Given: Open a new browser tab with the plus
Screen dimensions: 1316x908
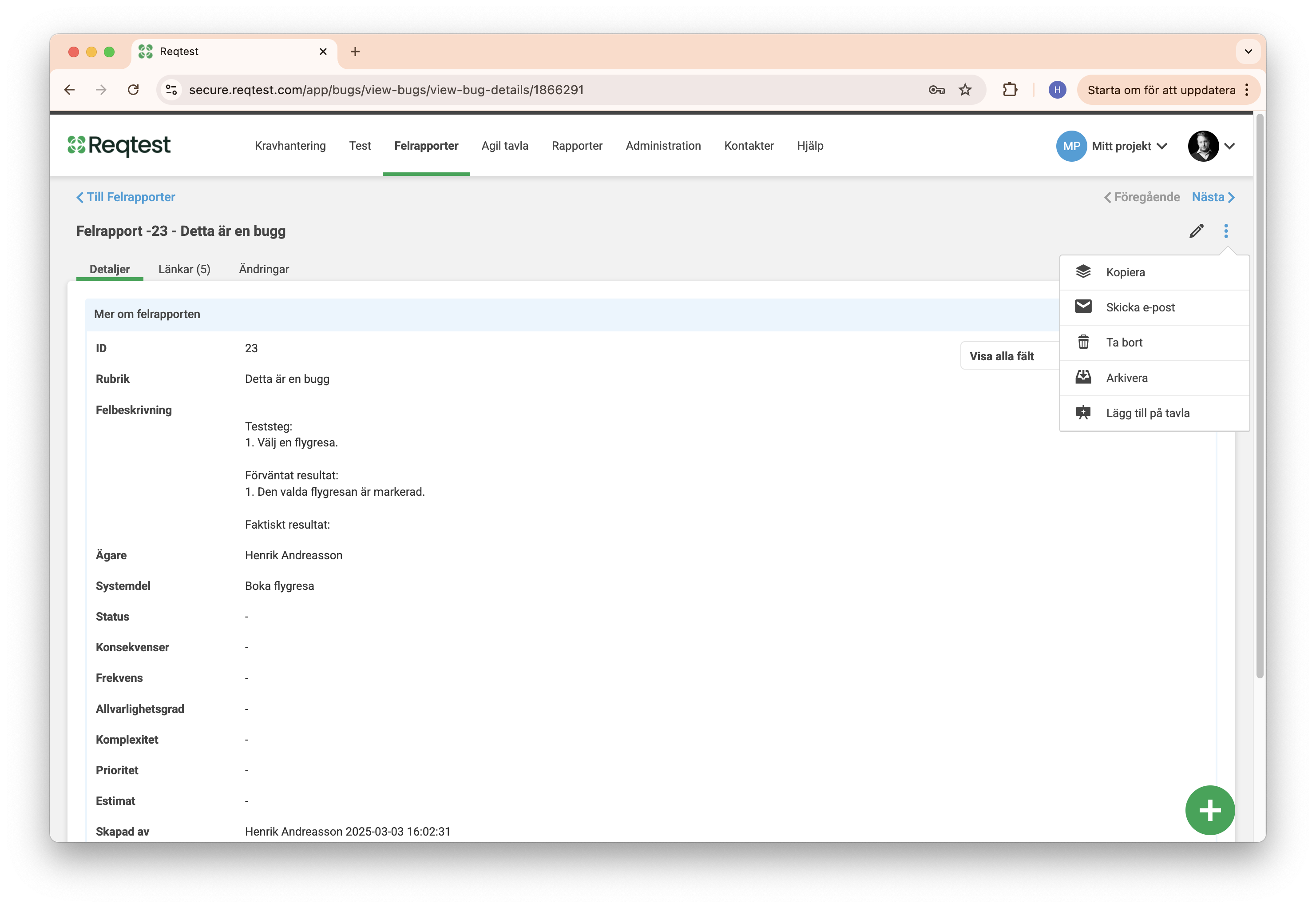Looking at the screenshot, I should point(355,52).
